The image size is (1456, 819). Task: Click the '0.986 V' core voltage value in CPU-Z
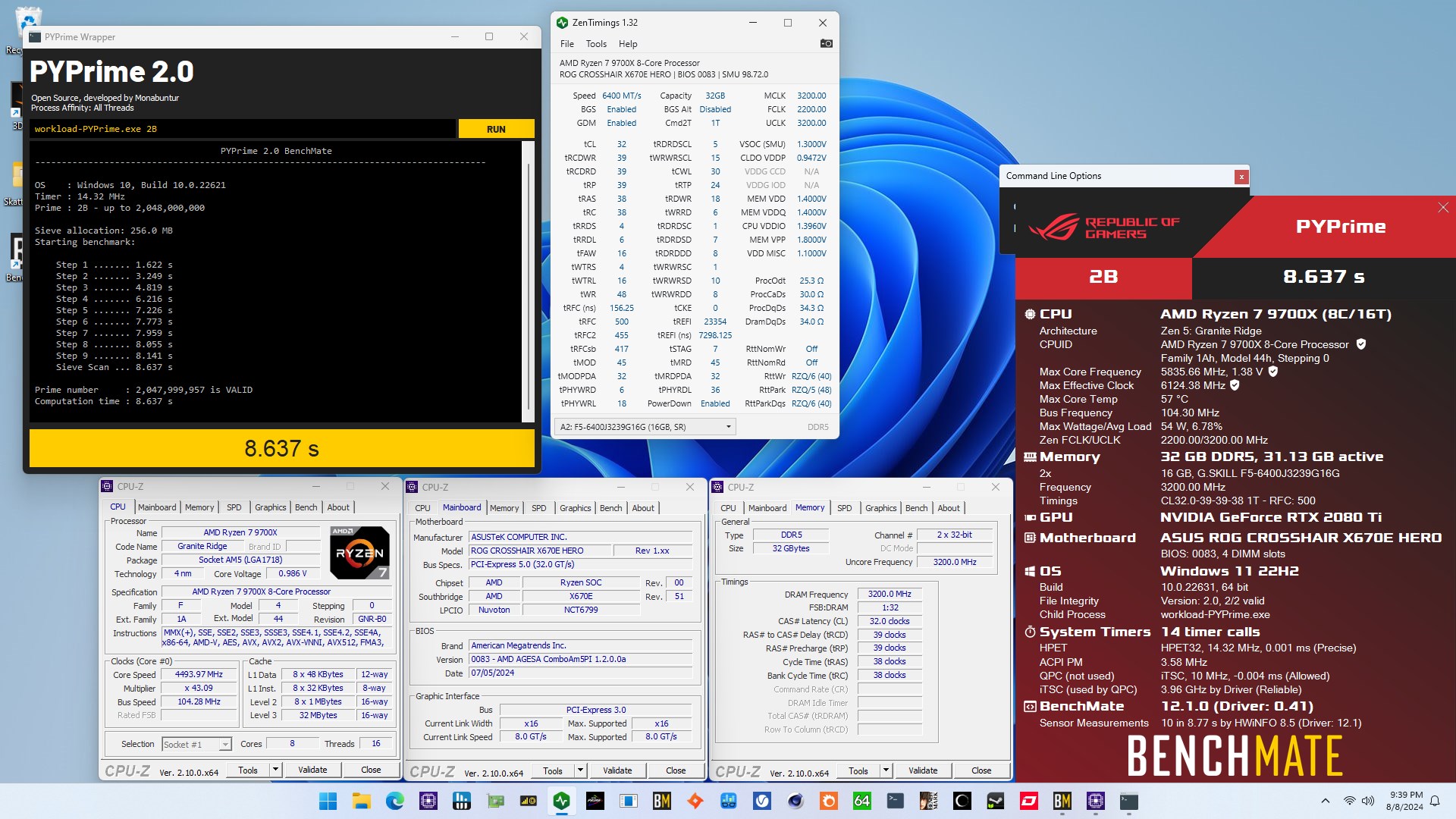tap(293, 574)
